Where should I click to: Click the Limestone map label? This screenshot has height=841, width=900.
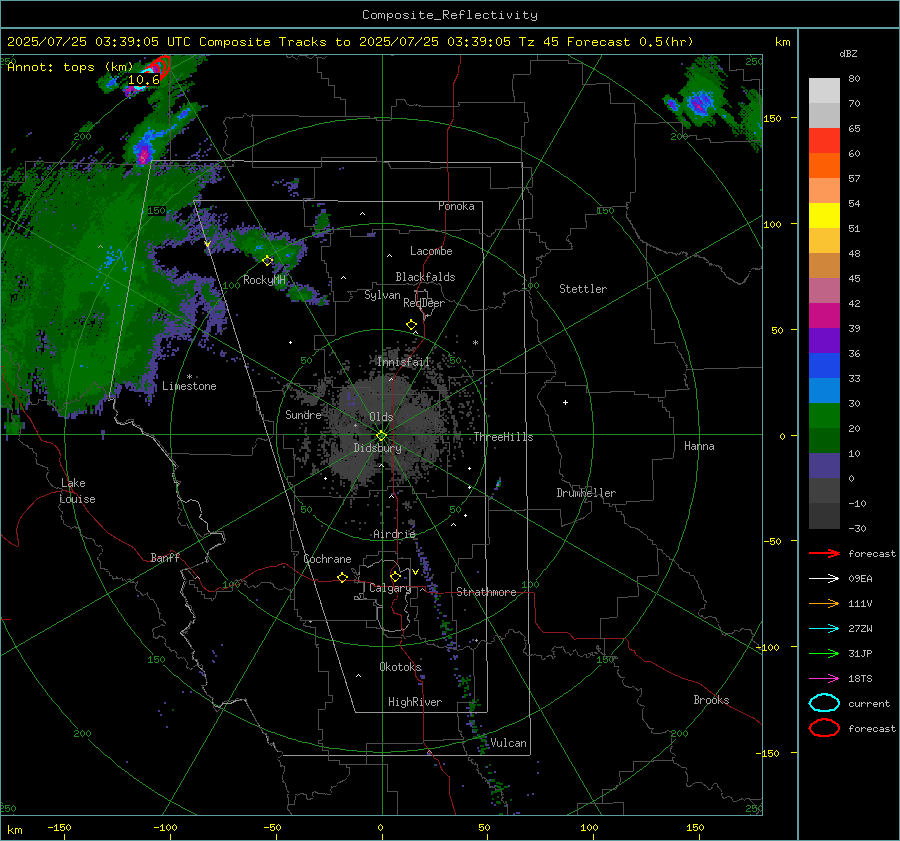pos(189,386)
